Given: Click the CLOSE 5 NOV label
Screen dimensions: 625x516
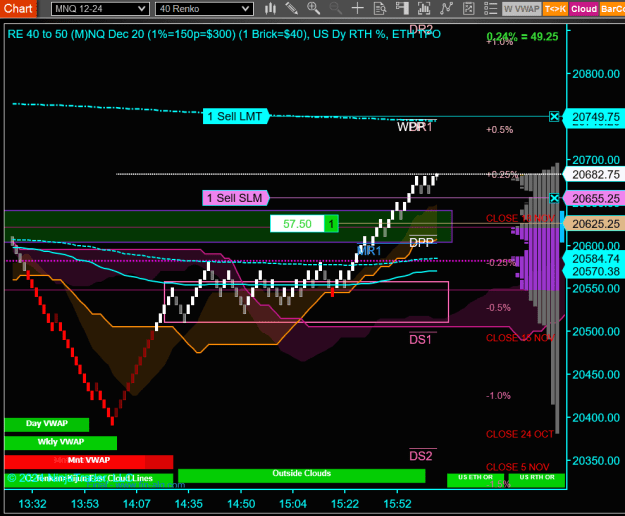Looking at the screenshot, I should tap(517, 467).
